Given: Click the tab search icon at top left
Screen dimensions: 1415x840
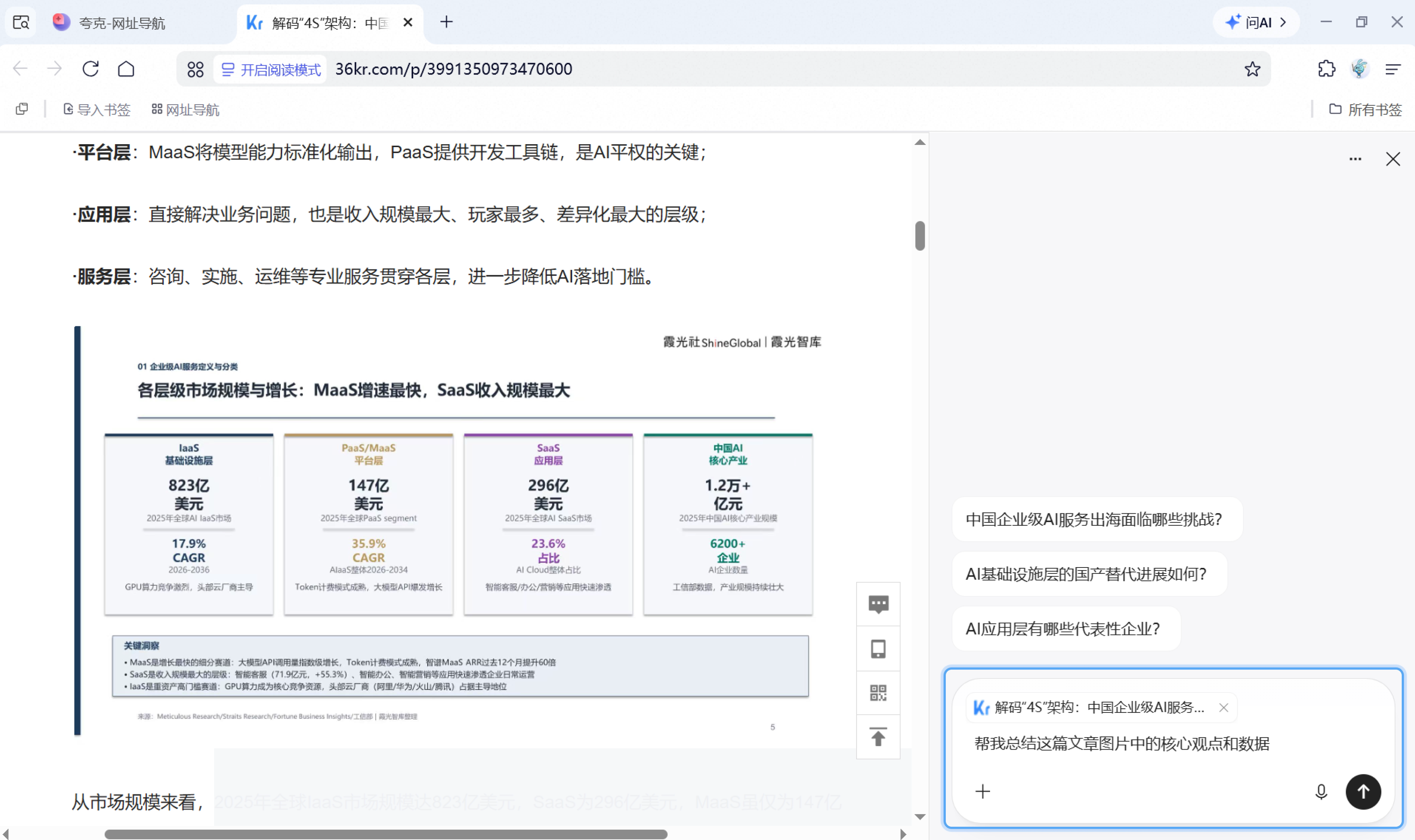Looking at the screenshot, I should tap(21, 22).
